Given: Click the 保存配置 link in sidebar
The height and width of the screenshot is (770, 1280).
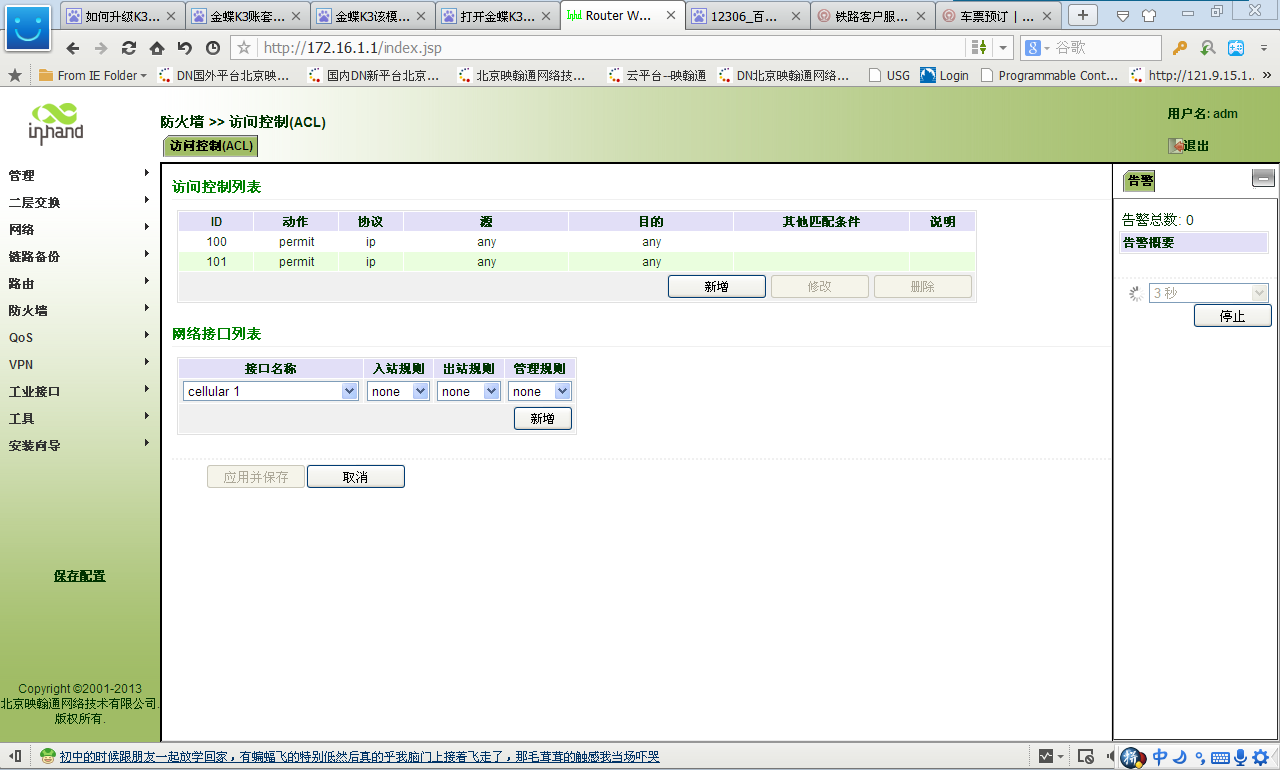Looking at the screenshot, I should coord(79,576).
